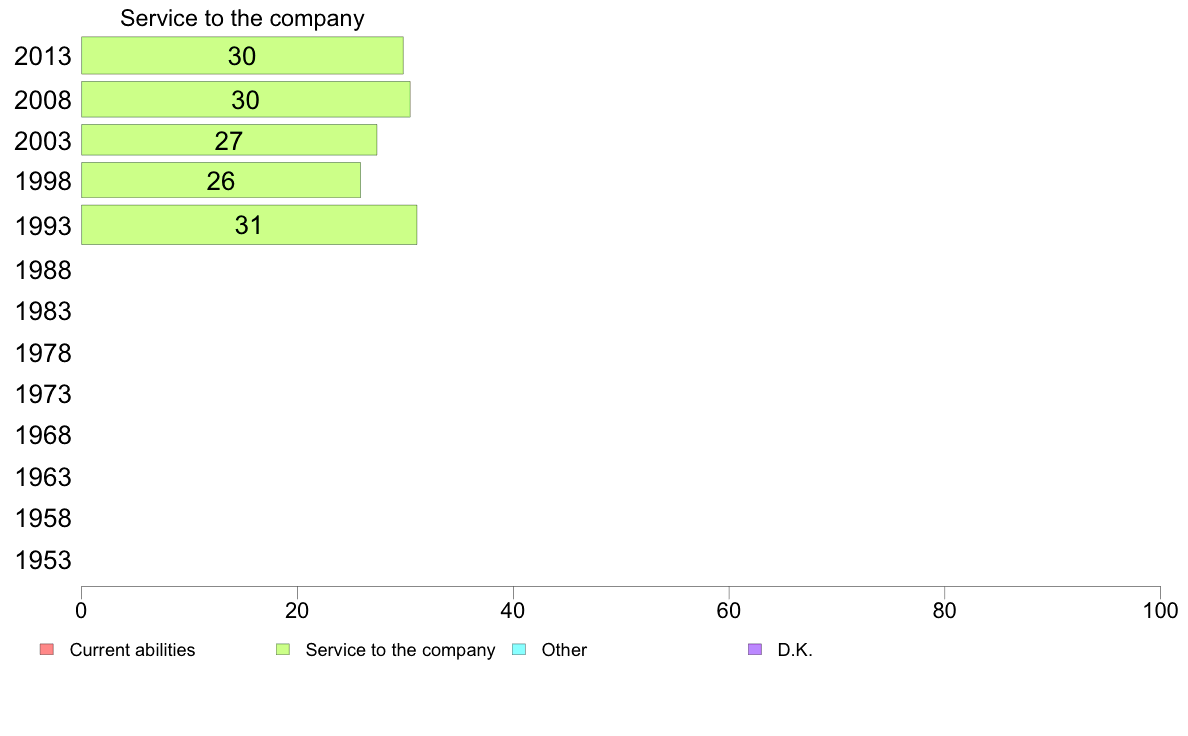
Task: Click the Service to the company legend label
Action: (x=400, y=650)
